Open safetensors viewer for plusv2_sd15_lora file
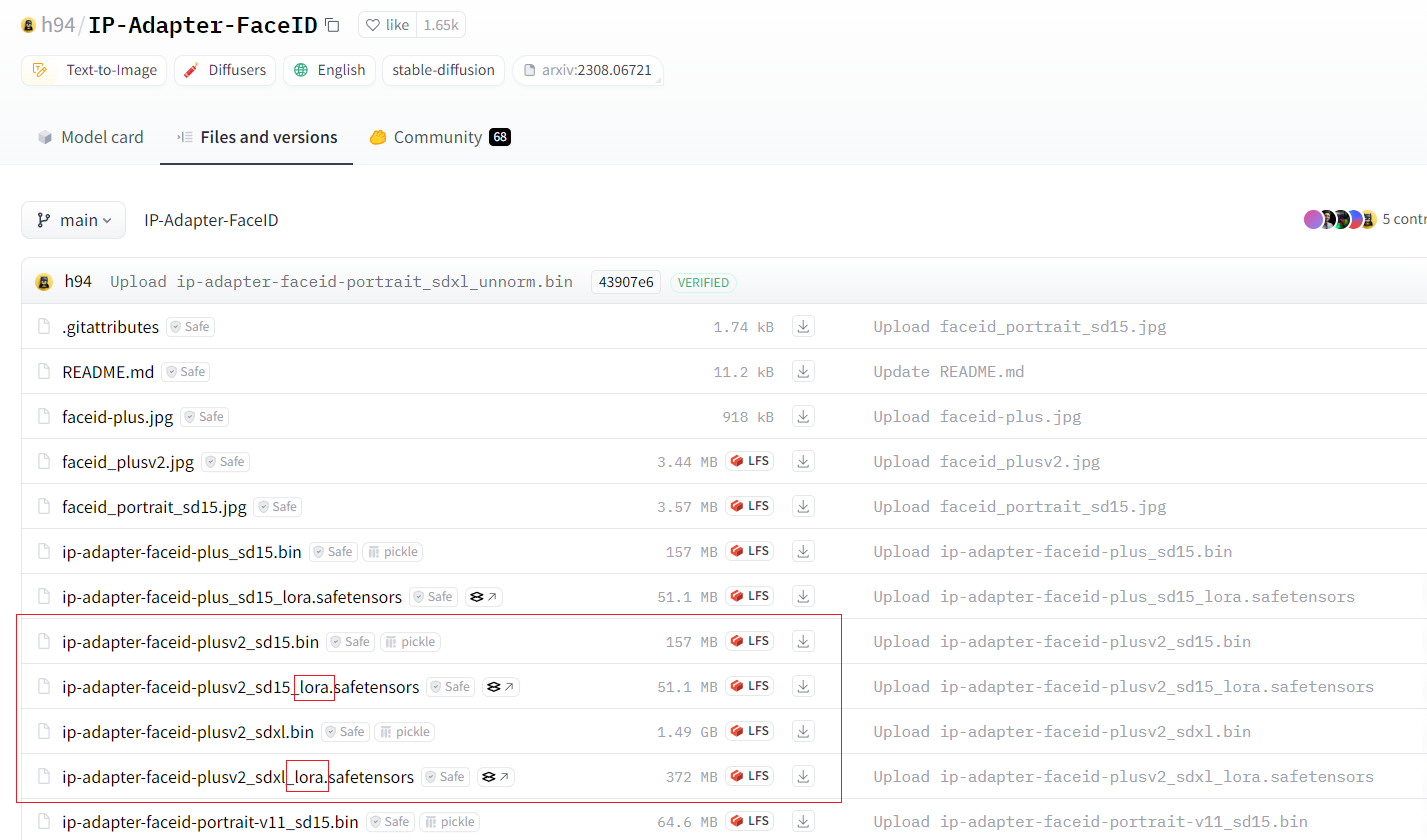The image size is (1427, 840). coord(501,687)
